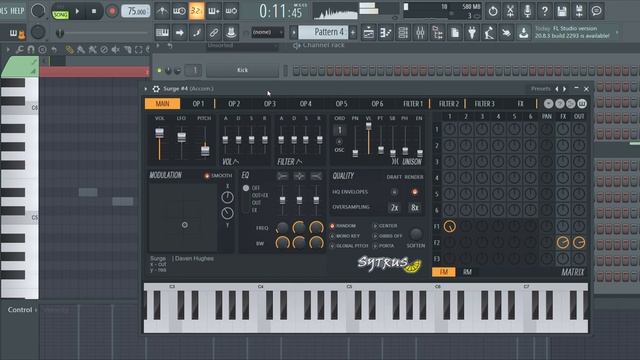Open the Channel rack view icon
The width and height of the screenshot is (640, 360).
tap(403, 32)
